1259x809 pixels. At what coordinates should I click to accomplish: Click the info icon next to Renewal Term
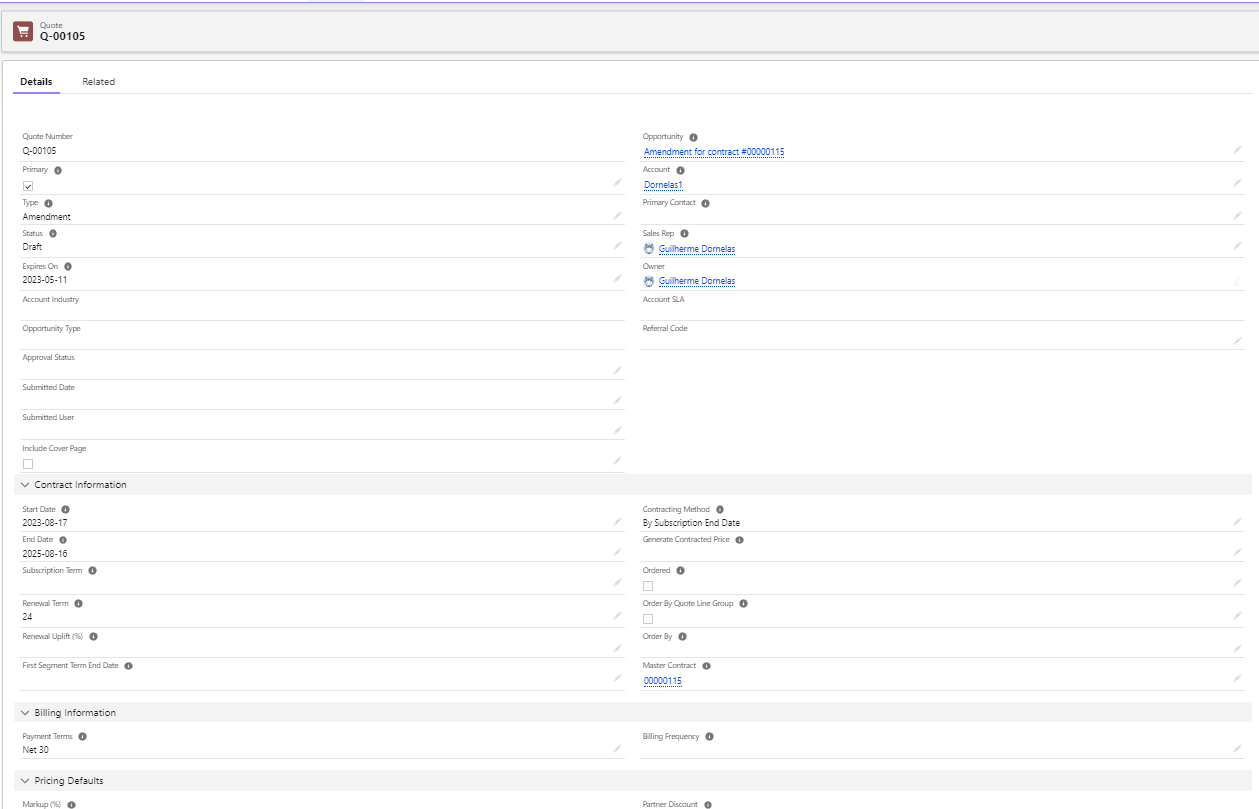point(78,604)
